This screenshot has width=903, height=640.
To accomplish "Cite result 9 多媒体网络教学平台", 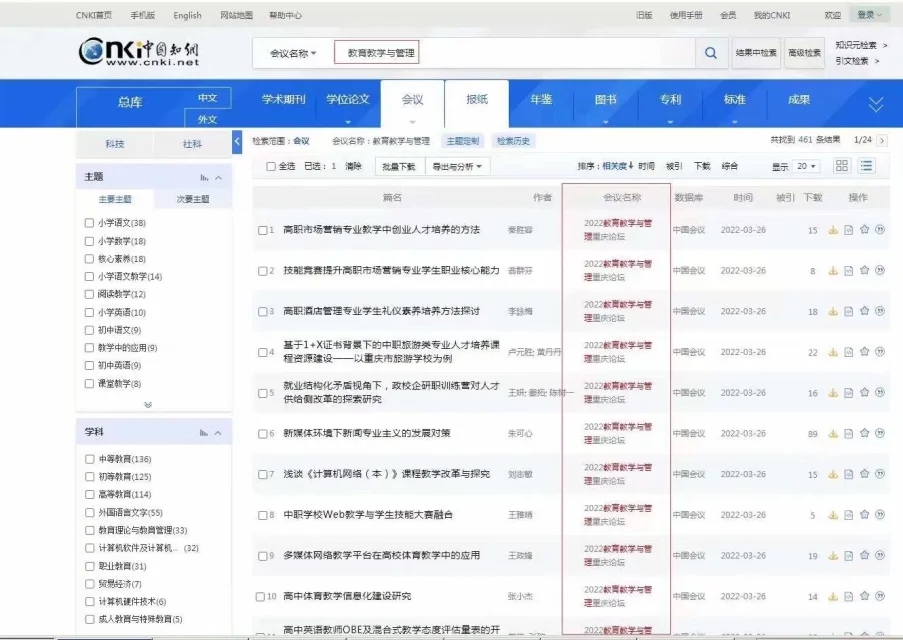I will (880, 555).
